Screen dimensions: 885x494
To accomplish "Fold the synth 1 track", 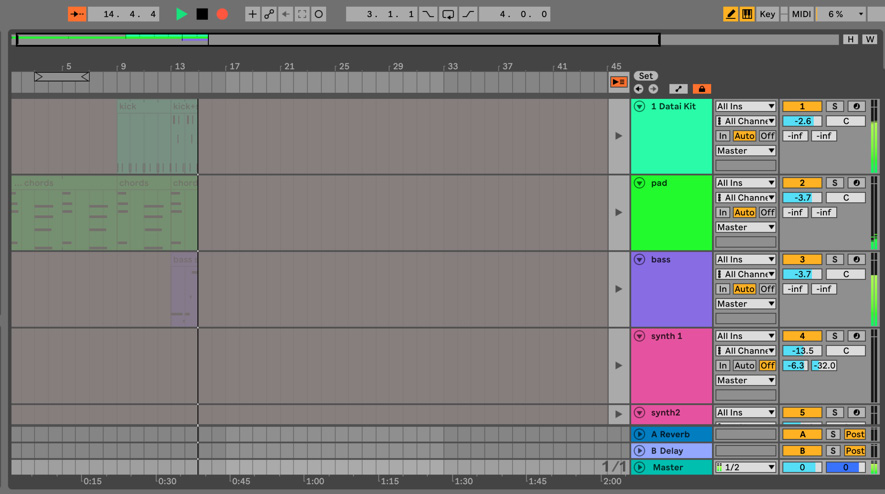I will coord(639,336).
